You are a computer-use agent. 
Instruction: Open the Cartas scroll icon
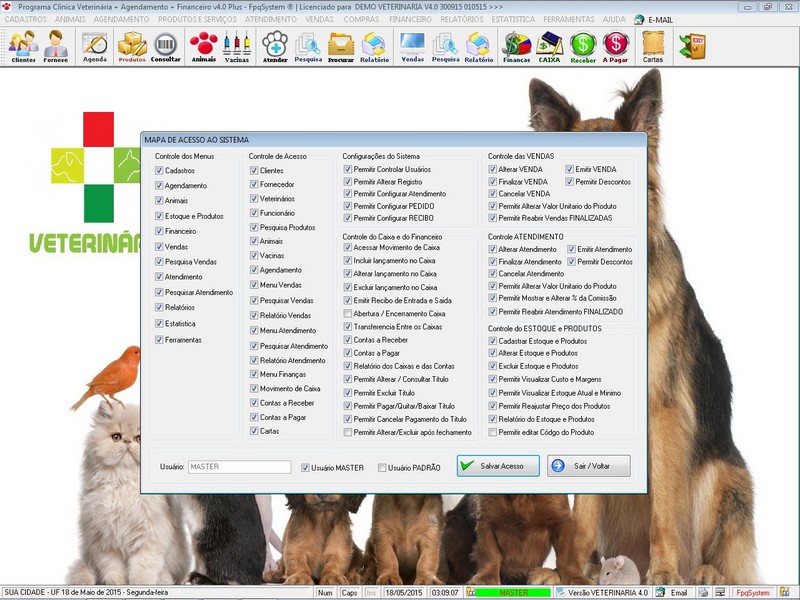(653, 46)
